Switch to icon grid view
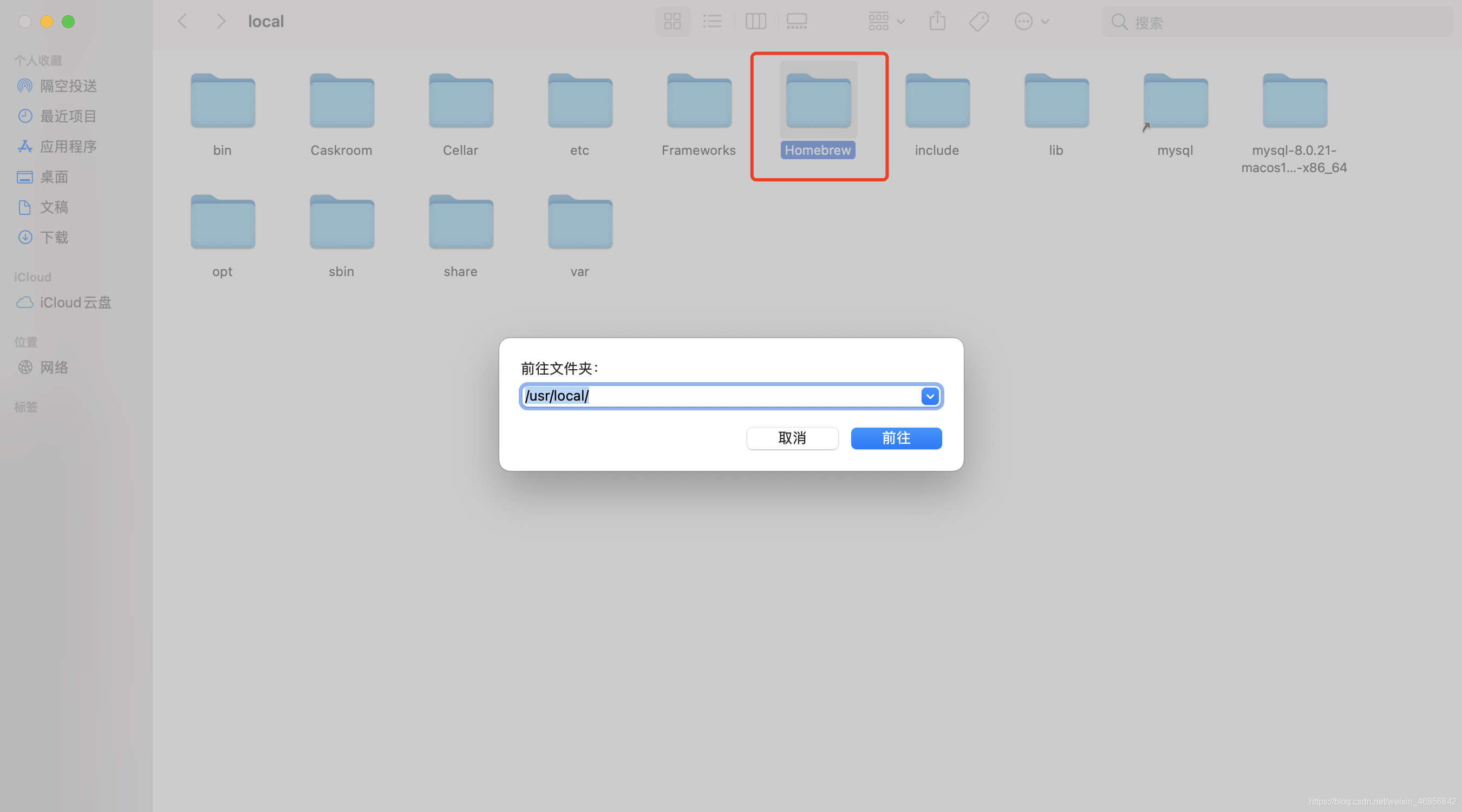The image size is (1462, 812). [673, 22]
